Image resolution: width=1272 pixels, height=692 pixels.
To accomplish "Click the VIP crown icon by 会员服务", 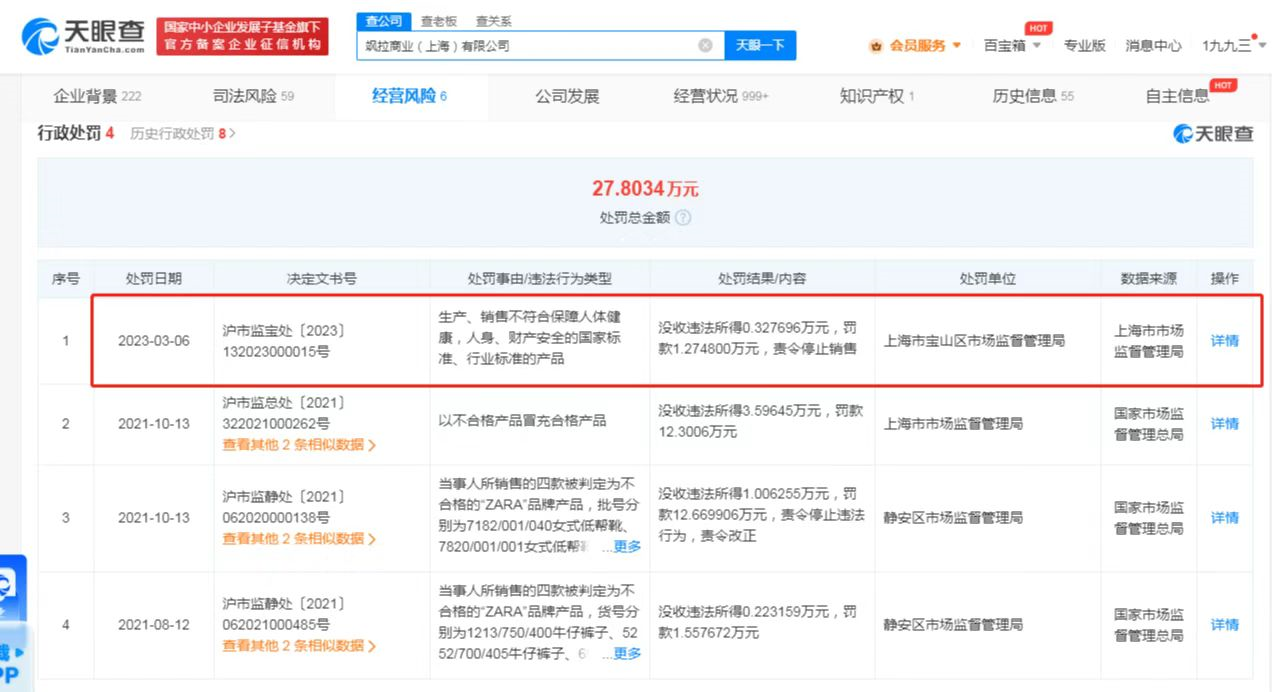I will coord(876,46).
